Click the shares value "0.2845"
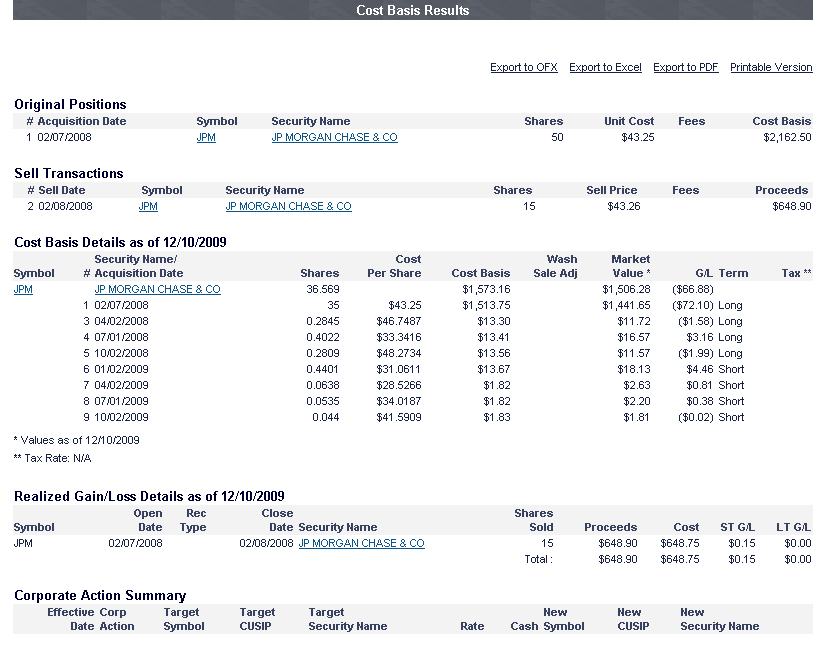 pos(323,321)
